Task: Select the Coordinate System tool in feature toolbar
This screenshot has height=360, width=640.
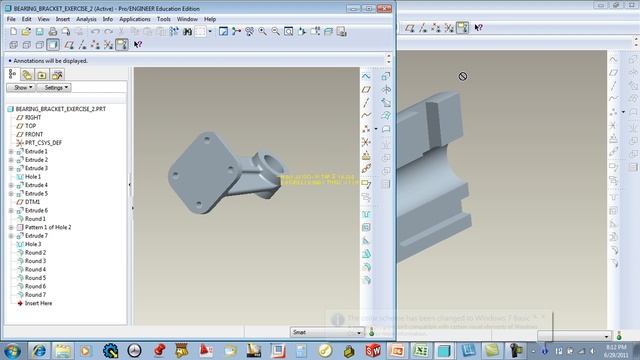Action: point(366,142)
